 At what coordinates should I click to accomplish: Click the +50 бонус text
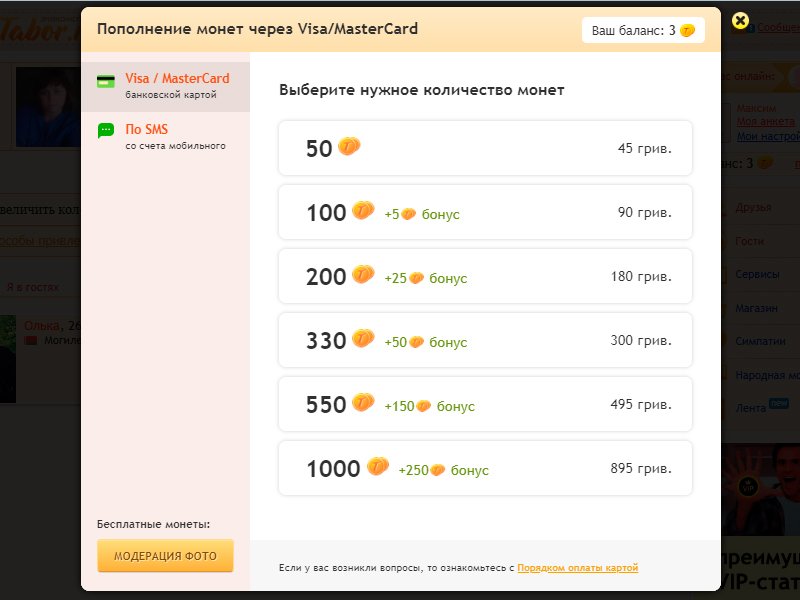point(426,342)
